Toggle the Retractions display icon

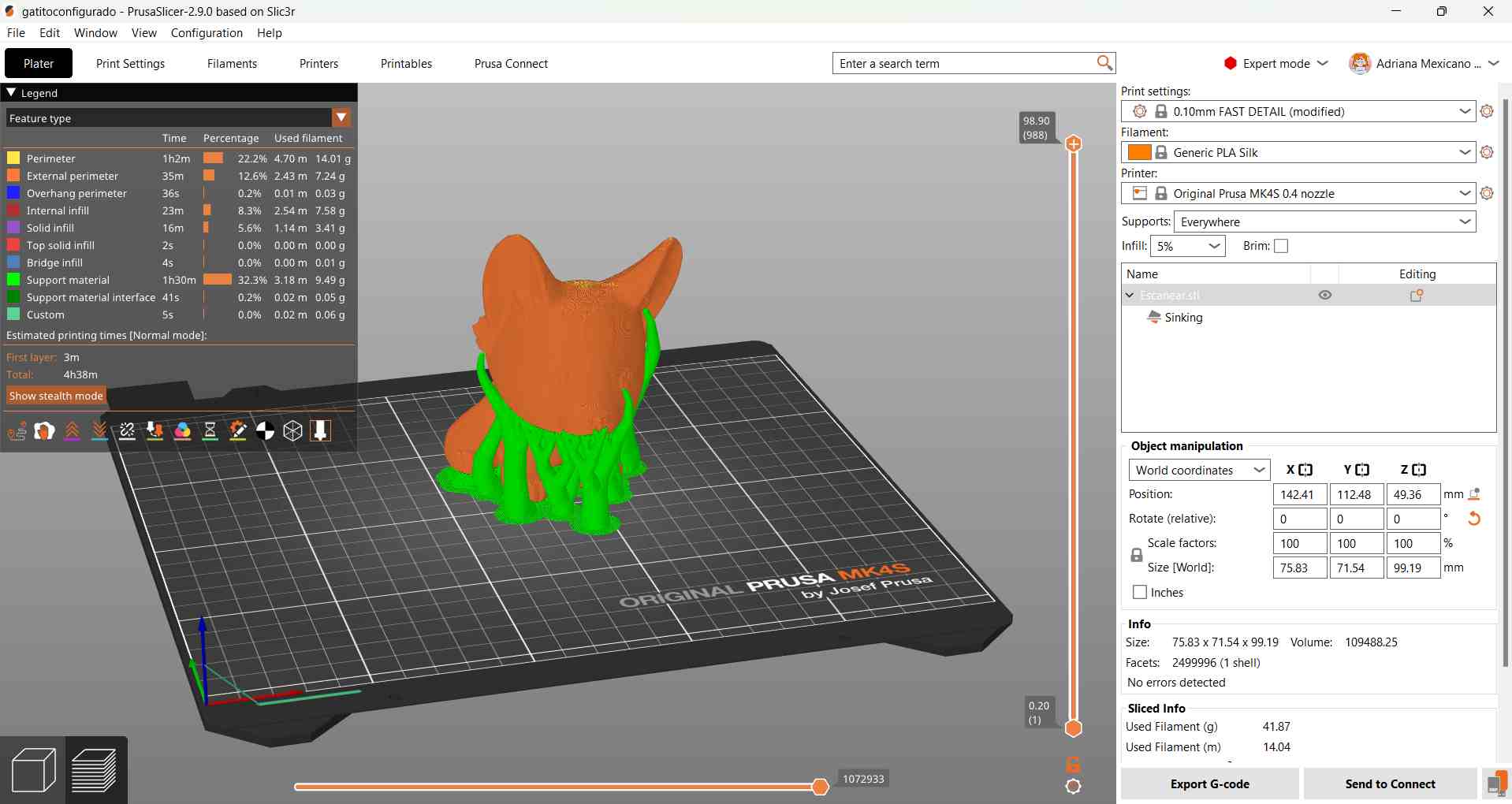click(73, 431)
